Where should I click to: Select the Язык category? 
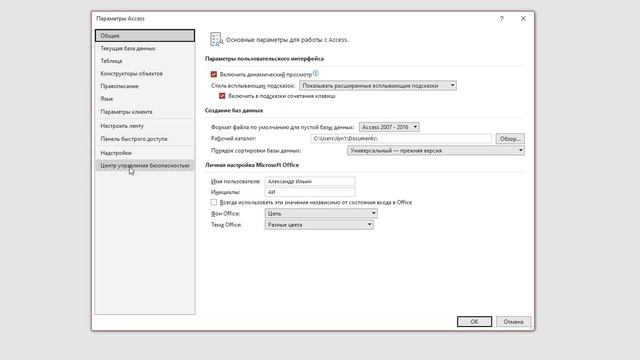tap(145, 99)
